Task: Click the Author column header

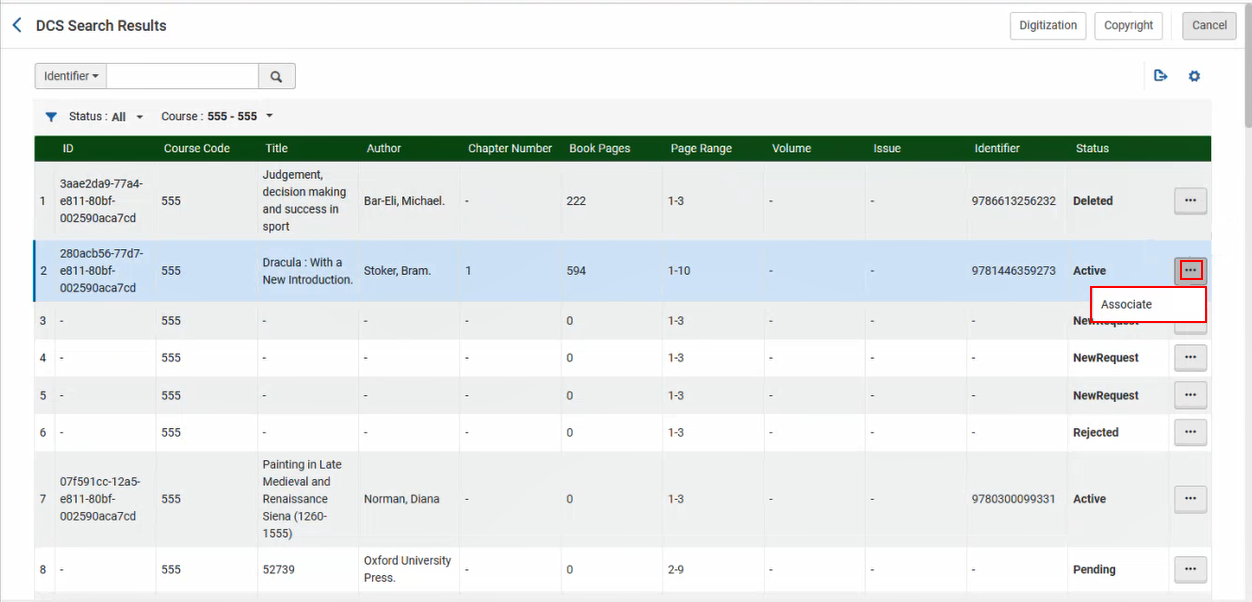Action: tap(384, 149)
